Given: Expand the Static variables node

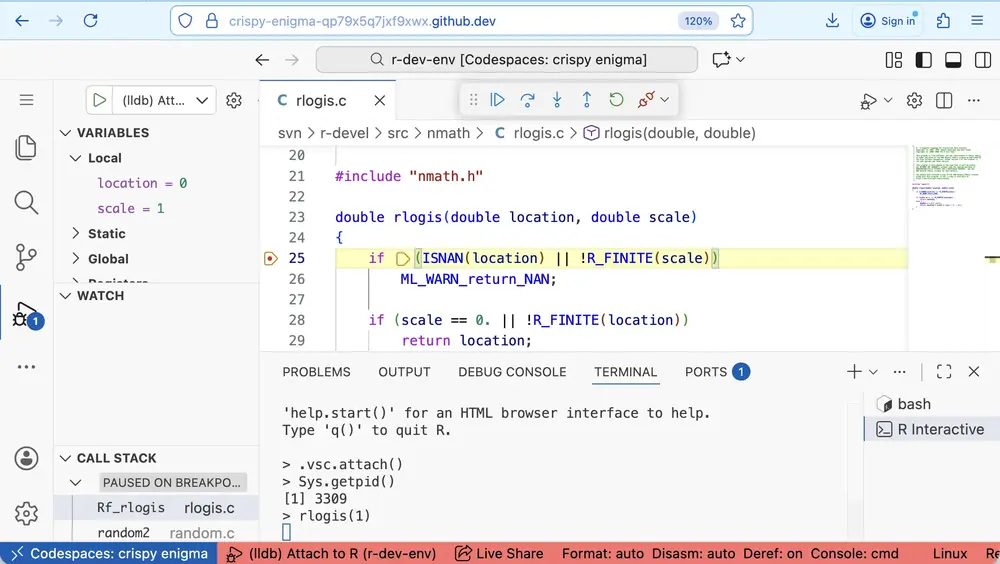Looking at the screenshot, I should (x=77, y=233).
